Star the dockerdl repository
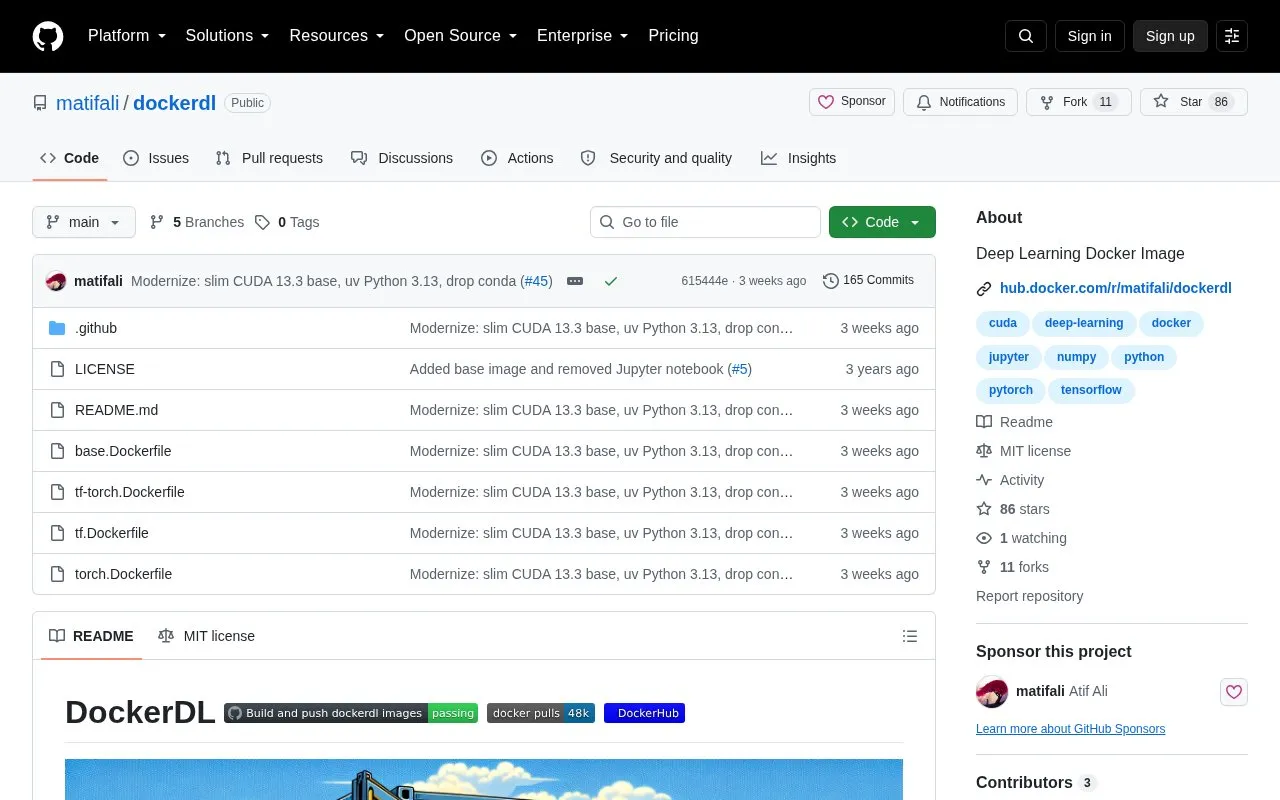The image size is (1280, 800). click(1194, 102)
